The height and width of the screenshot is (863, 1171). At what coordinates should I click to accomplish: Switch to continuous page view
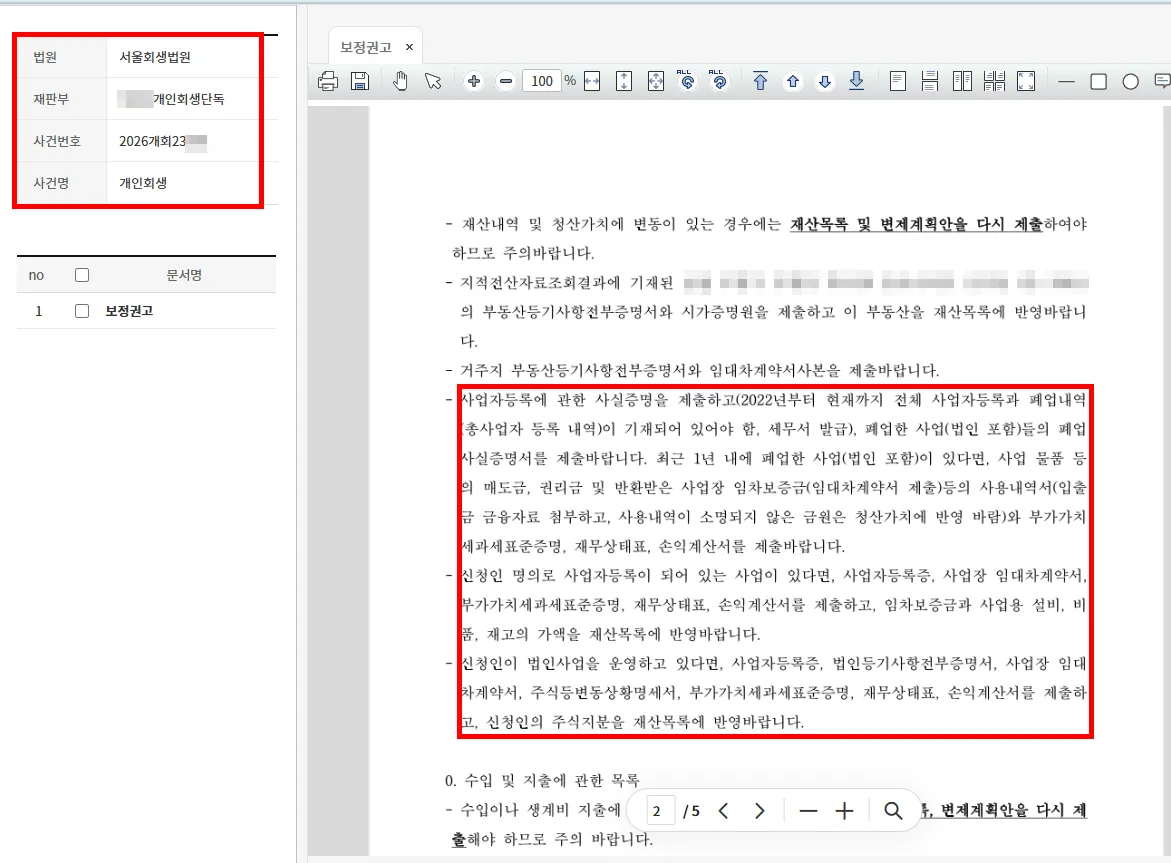[x=930, y=81]
